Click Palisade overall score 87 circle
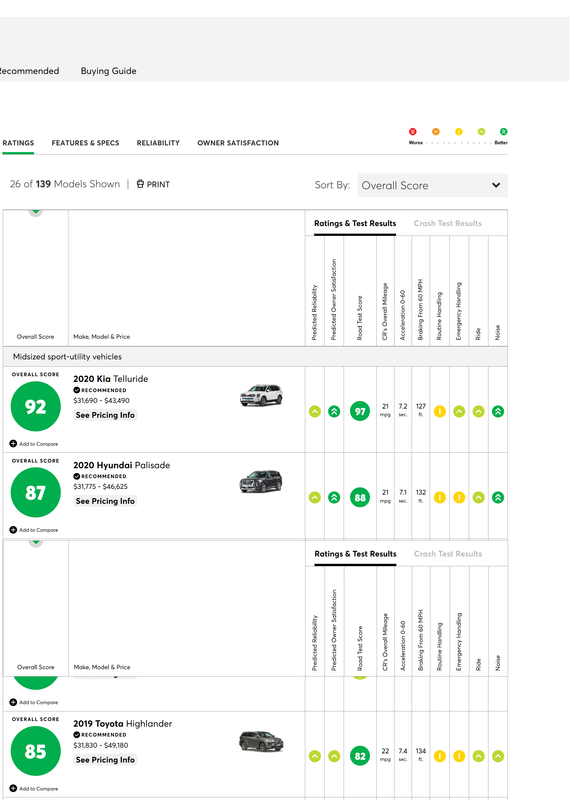 tap(36, 493)
